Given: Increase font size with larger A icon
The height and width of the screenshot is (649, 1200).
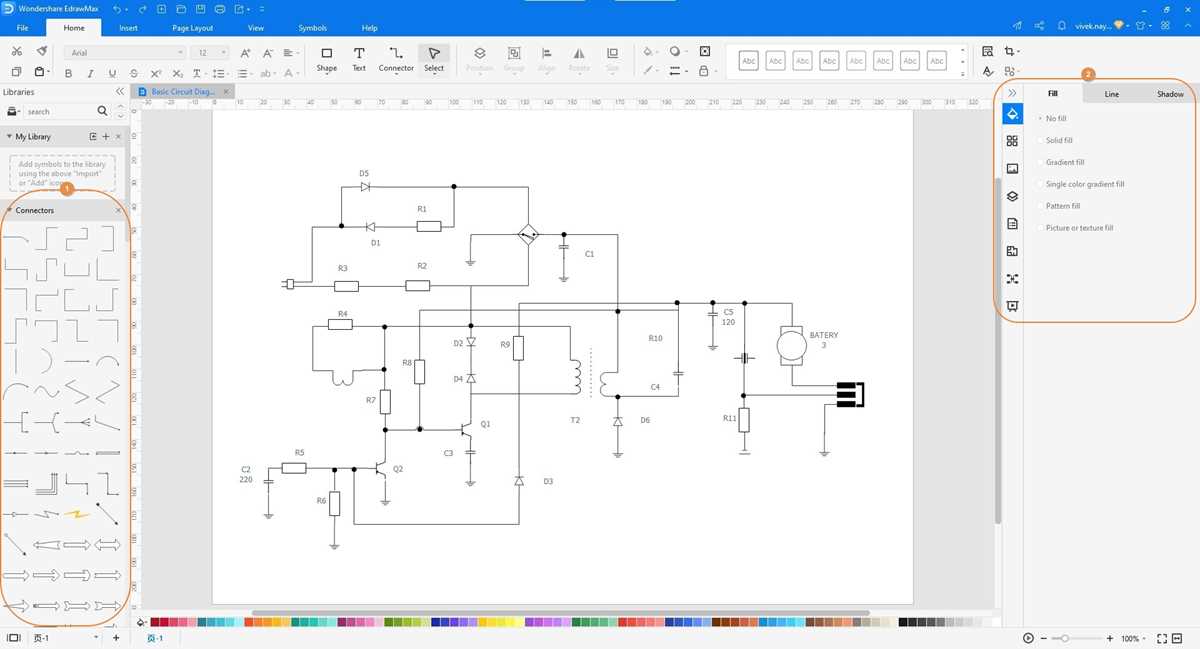Looking at the screenshot, I should 245,53.
